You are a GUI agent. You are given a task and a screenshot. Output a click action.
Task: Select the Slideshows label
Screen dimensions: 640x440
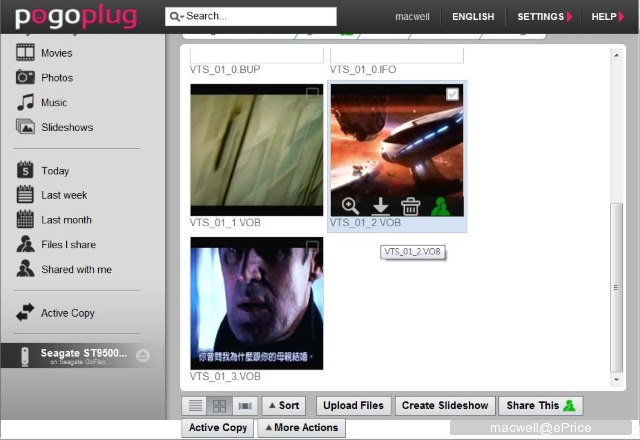[x=67, y=127]
